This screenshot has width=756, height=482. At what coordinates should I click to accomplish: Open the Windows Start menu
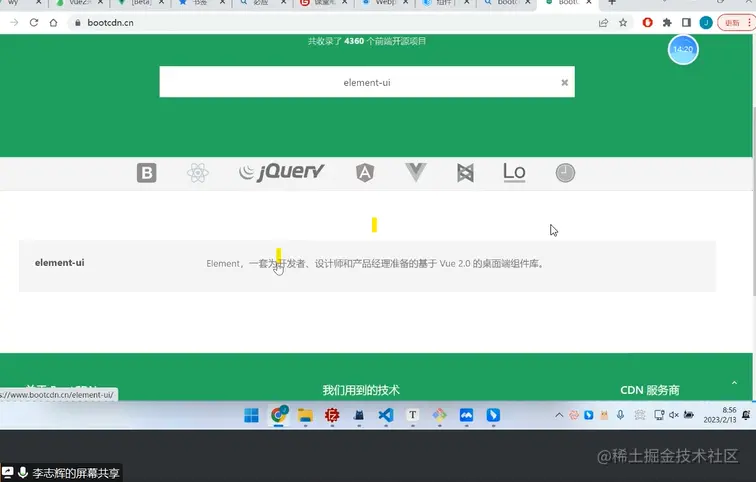(251, 415)
